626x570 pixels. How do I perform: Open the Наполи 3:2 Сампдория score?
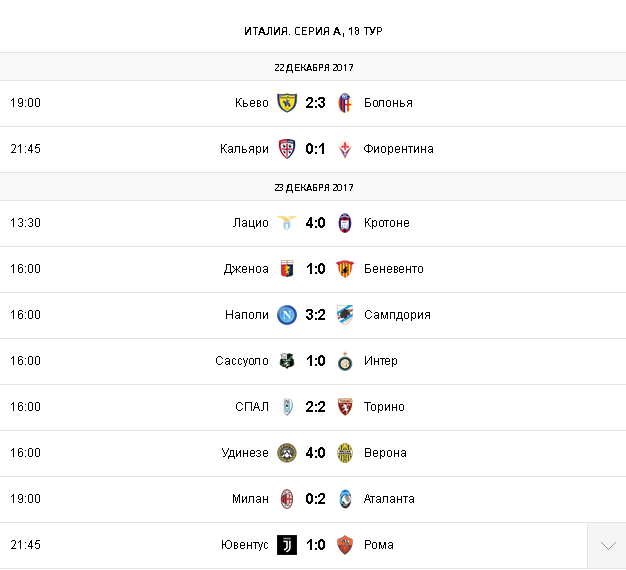coord(316,315)
